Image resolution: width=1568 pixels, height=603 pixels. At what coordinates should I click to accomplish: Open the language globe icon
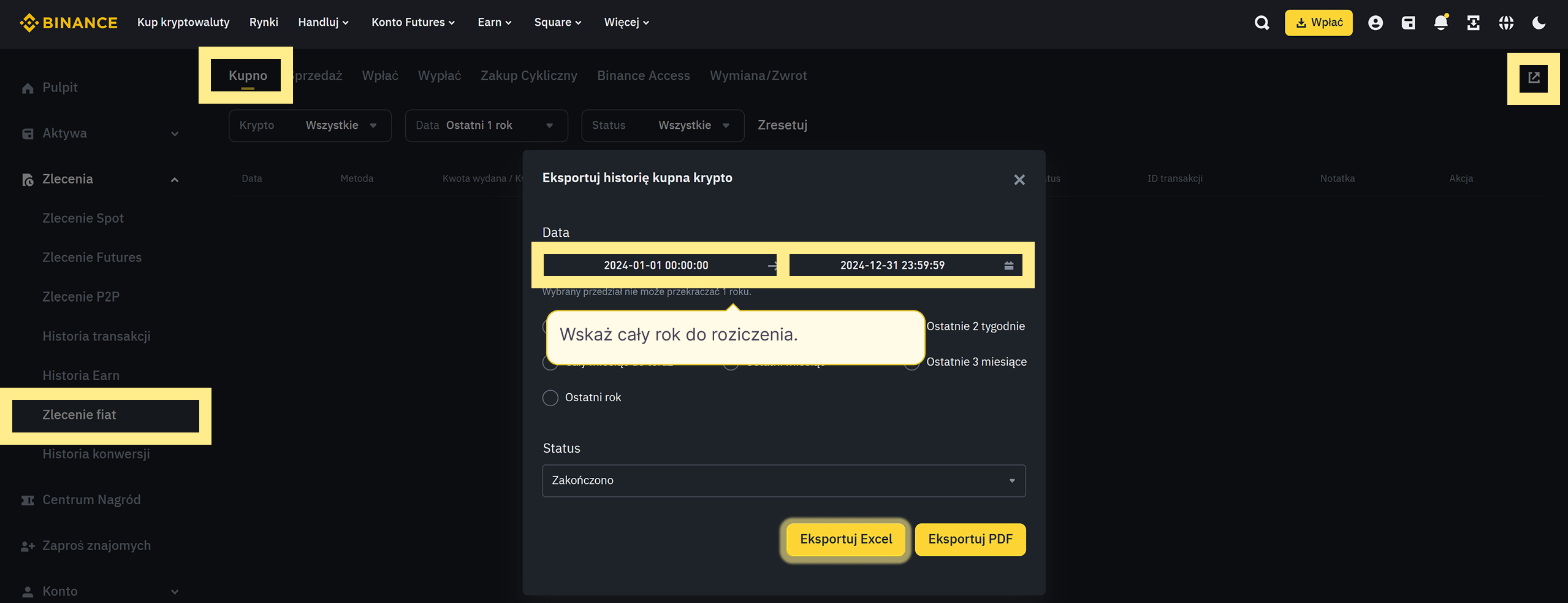[x=1506, y=23]
